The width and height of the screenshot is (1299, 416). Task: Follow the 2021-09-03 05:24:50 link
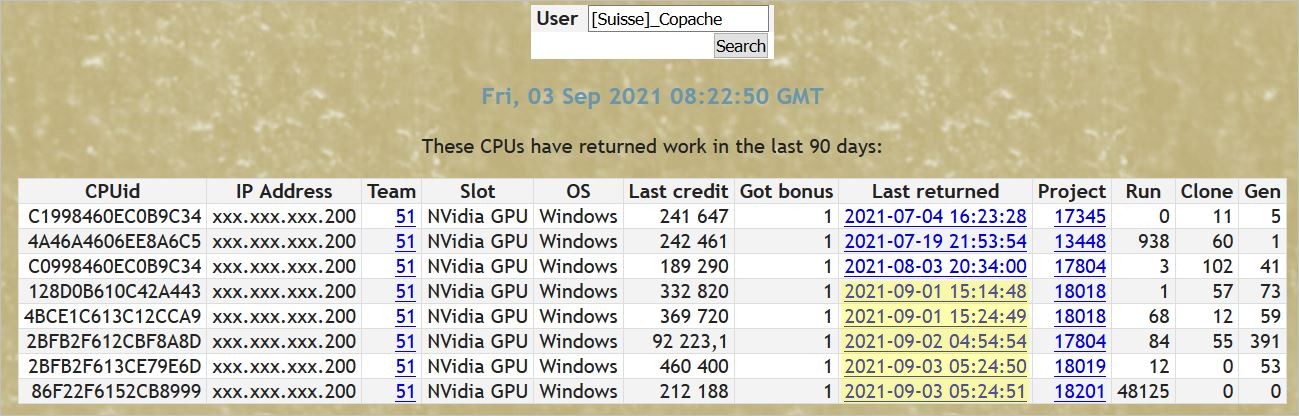tap(935, 366)
